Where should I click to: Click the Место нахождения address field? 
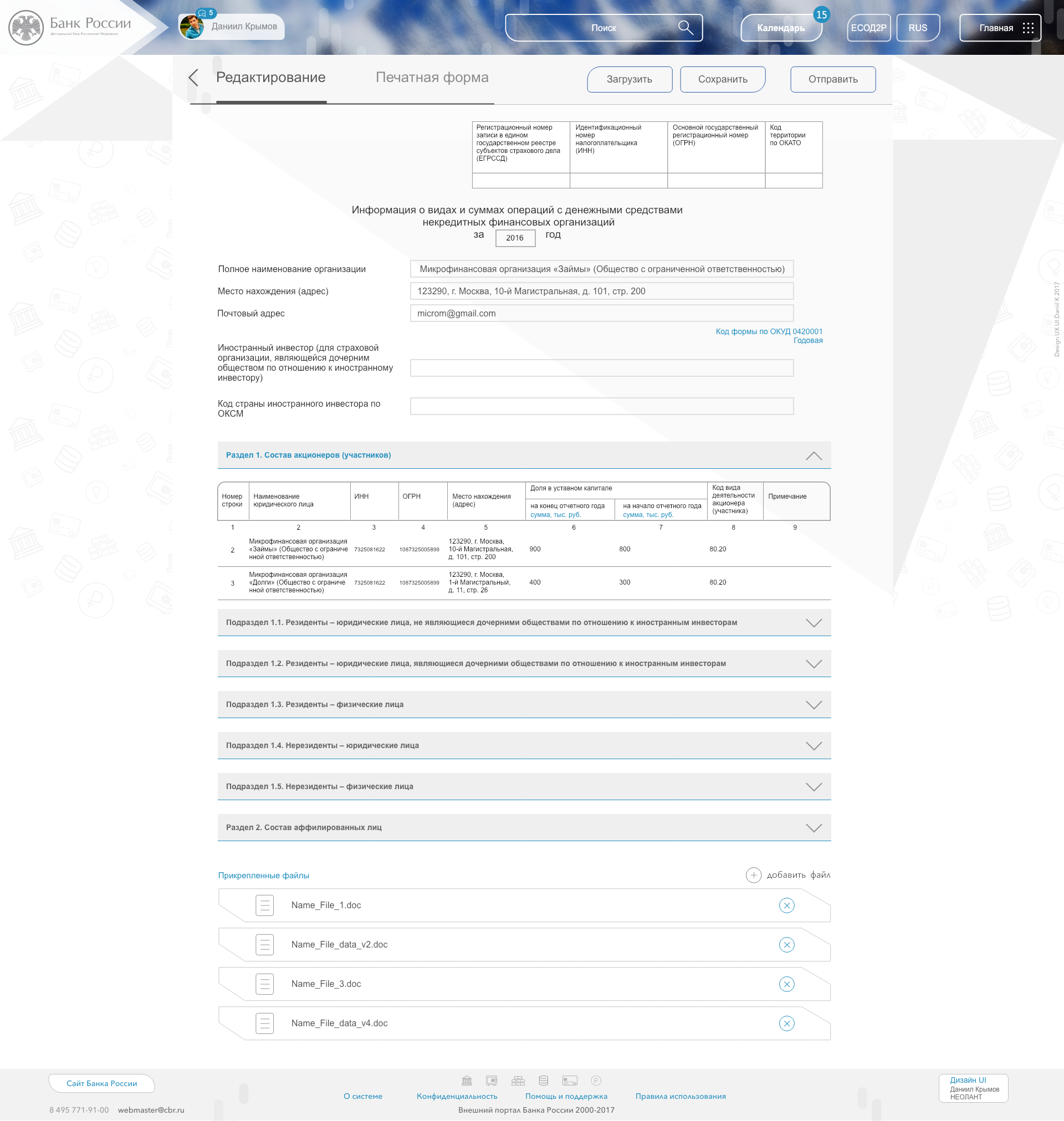[x=602, y=291]
